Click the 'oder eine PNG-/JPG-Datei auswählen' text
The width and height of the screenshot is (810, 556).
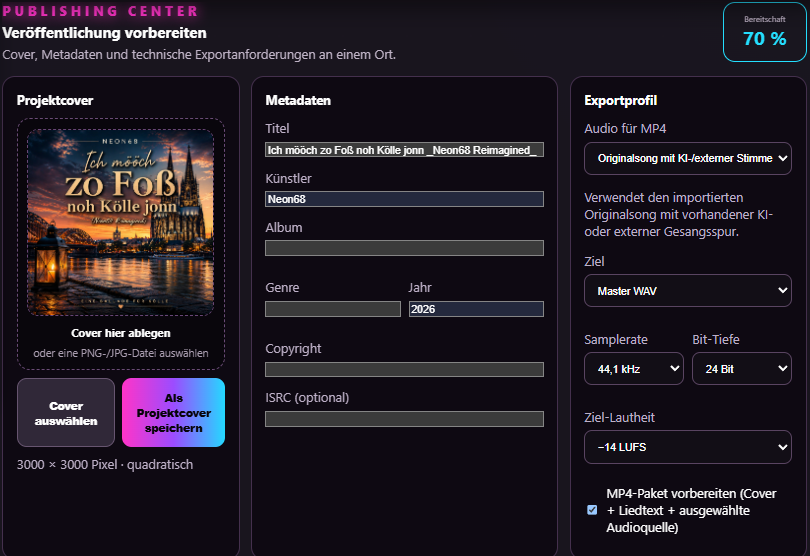pyautogui.click(x=121, y=353)
